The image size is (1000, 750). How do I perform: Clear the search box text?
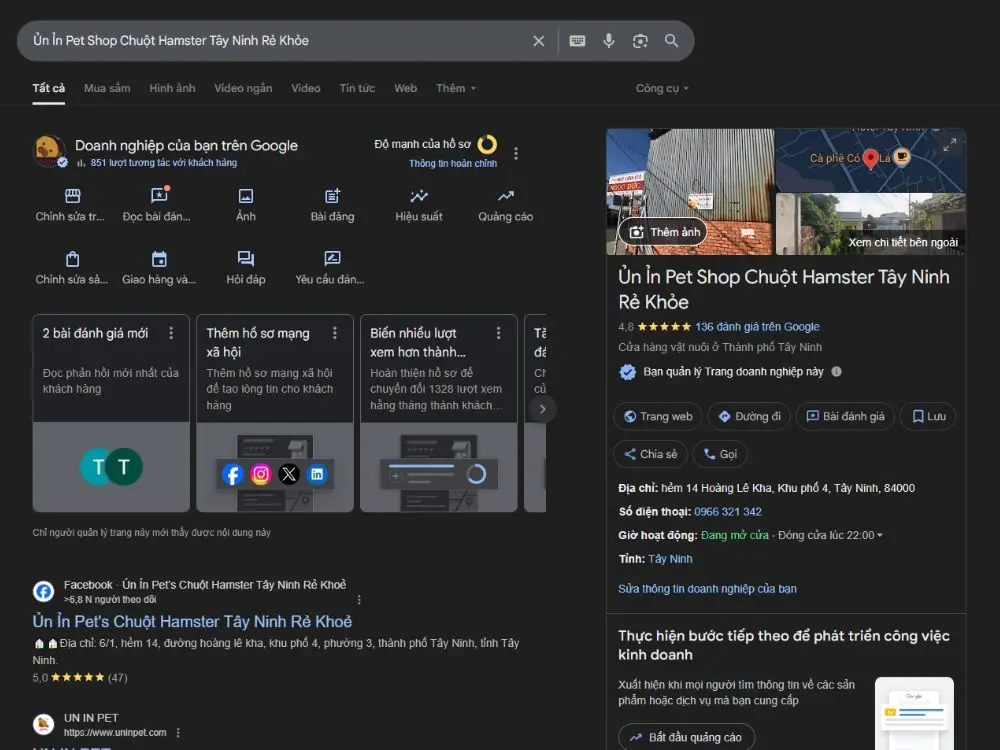click(x=538, y=41)
